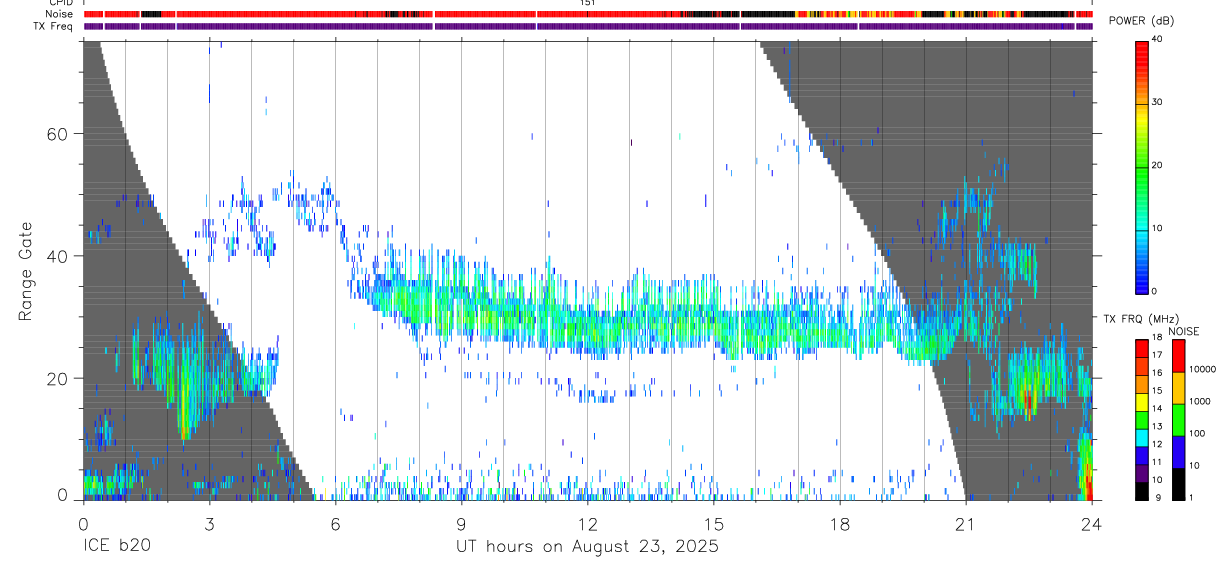1228x567 pixels.
Task: Click the 1000 label on the NOISE legend
Action: click(x=1199, y=402)
